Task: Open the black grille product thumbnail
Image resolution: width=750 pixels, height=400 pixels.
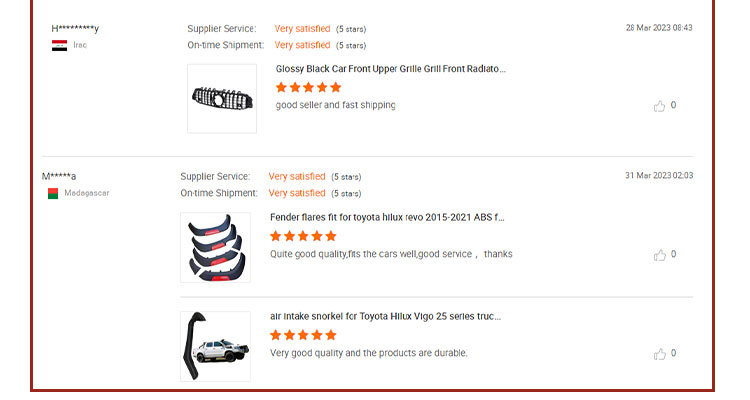Action: pos(222,99)
